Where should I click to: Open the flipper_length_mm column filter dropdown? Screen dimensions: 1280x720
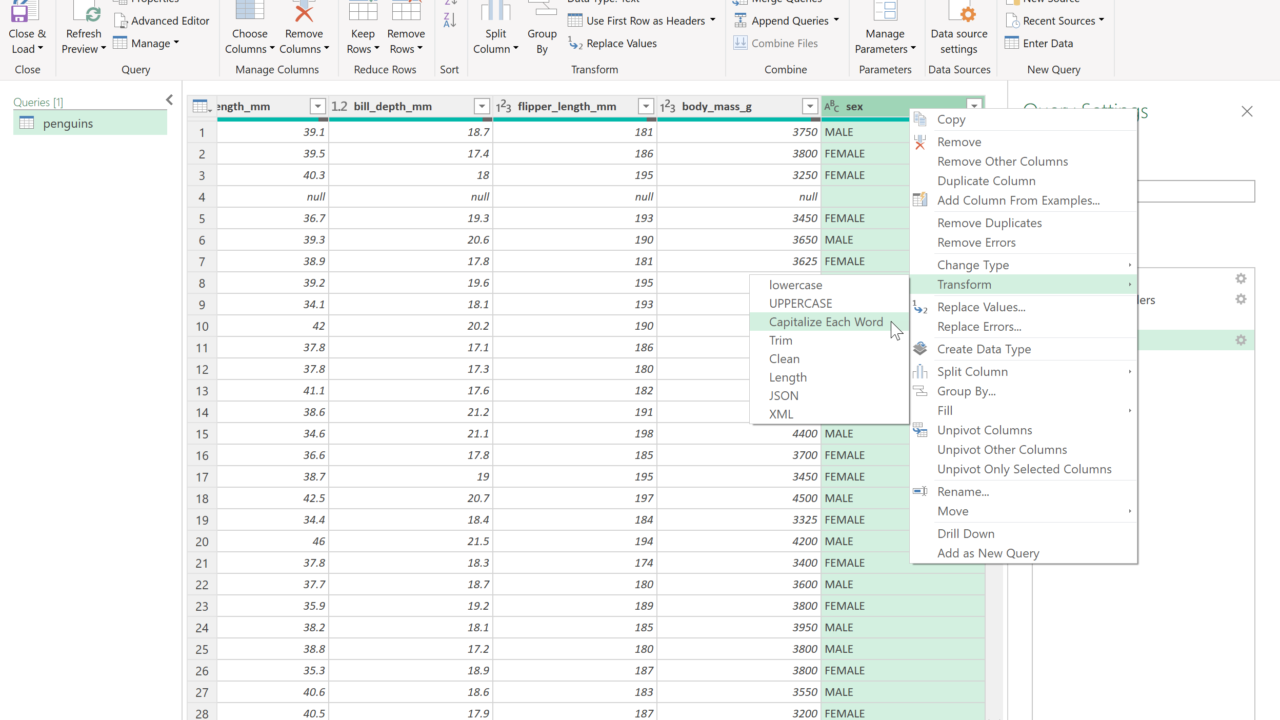(645, 106)
